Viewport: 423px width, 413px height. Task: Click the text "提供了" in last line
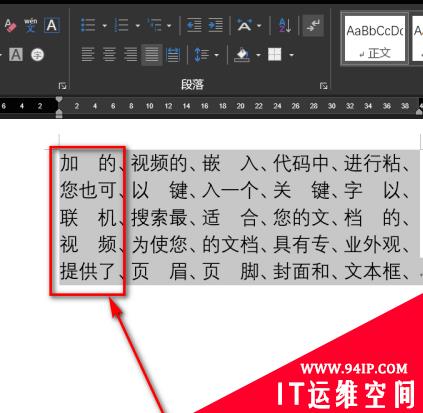coord(88,271)
